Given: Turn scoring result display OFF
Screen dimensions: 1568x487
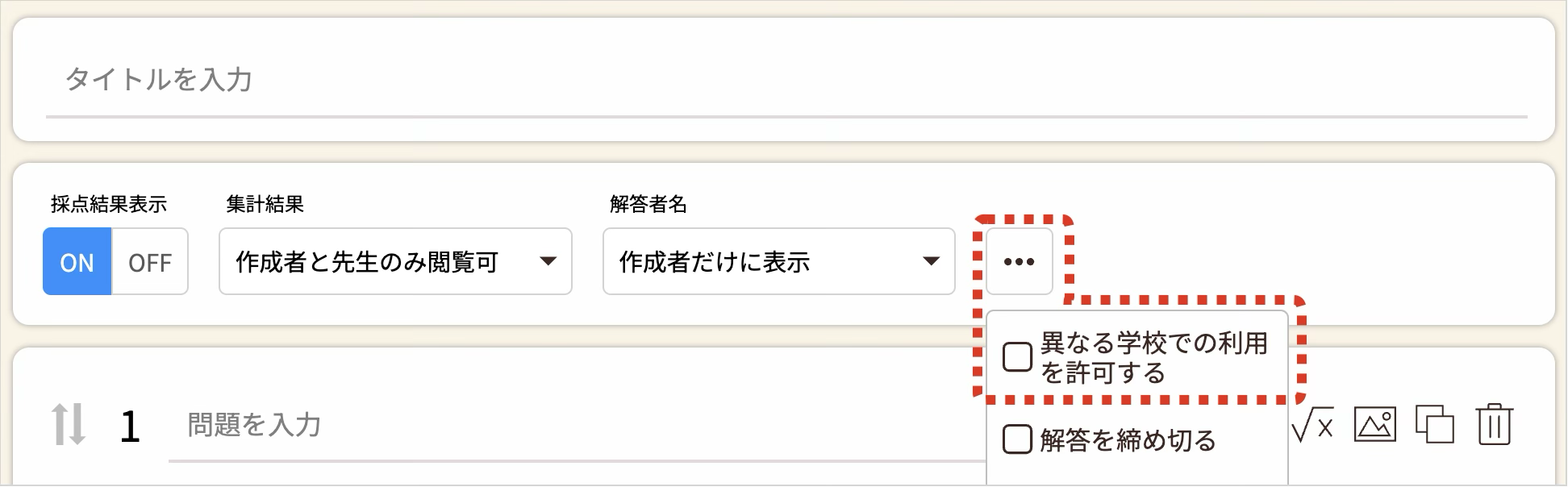Looking at the screenshot, I should pyautogui.click(x=150, y=262).
